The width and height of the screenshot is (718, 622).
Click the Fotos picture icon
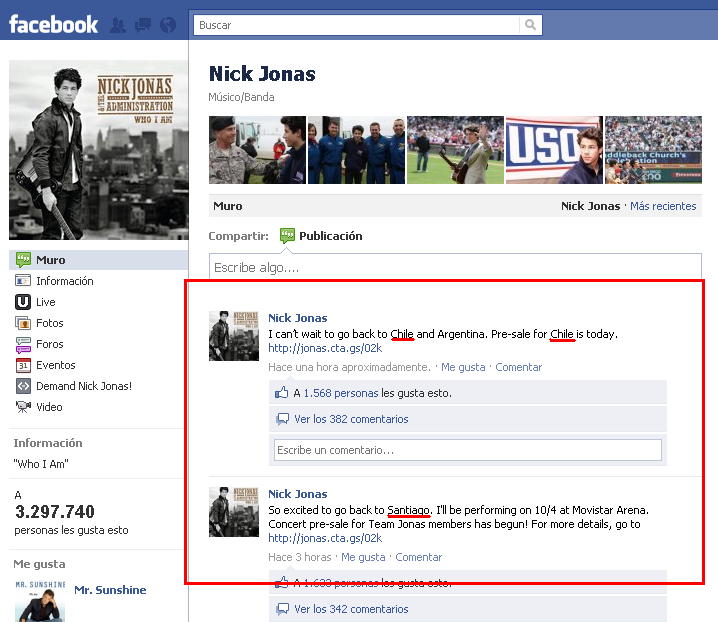23,323
